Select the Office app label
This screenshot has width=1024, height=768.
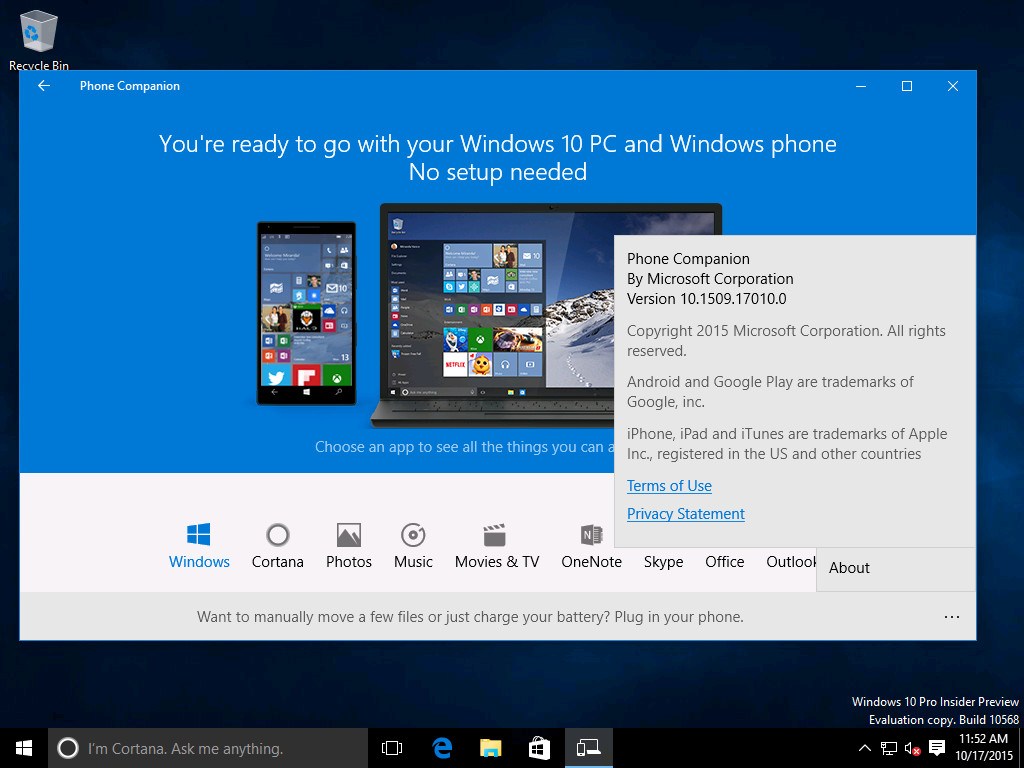(724, 562)
